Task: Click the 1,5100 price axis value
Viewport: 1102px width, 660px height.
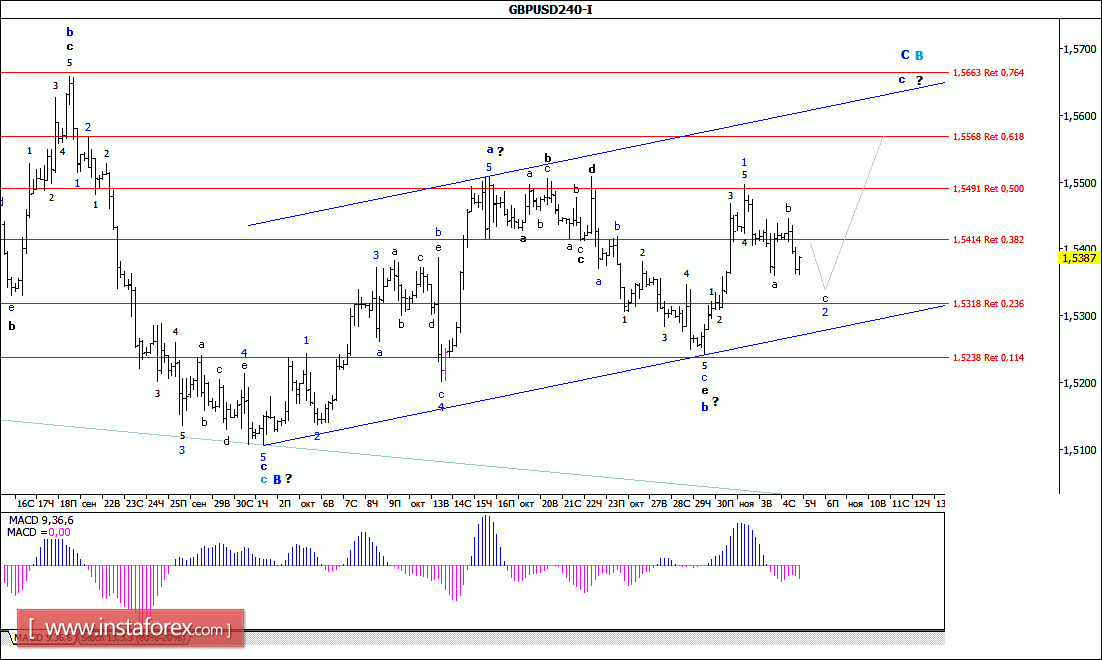Action: [x=1080, y=450]
